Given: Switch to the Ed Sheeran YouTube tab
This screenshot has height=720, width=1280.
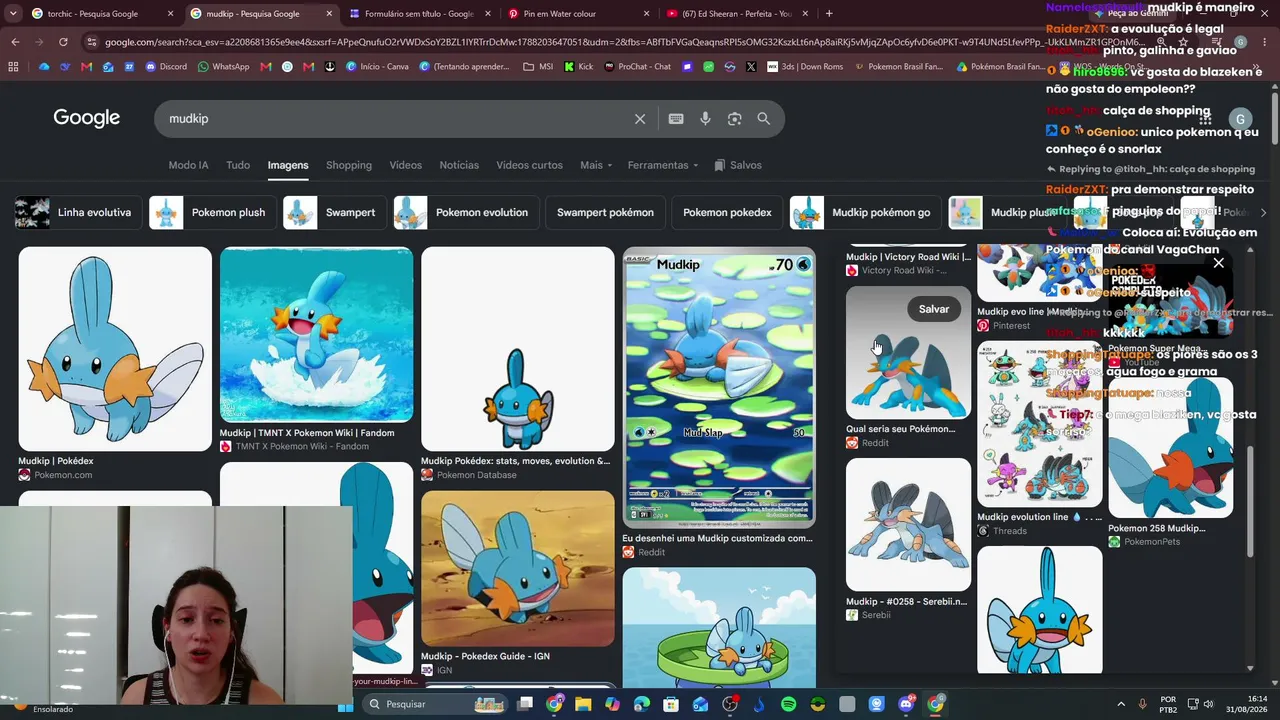Looking at the screenshot, I should tap(737, 14).
